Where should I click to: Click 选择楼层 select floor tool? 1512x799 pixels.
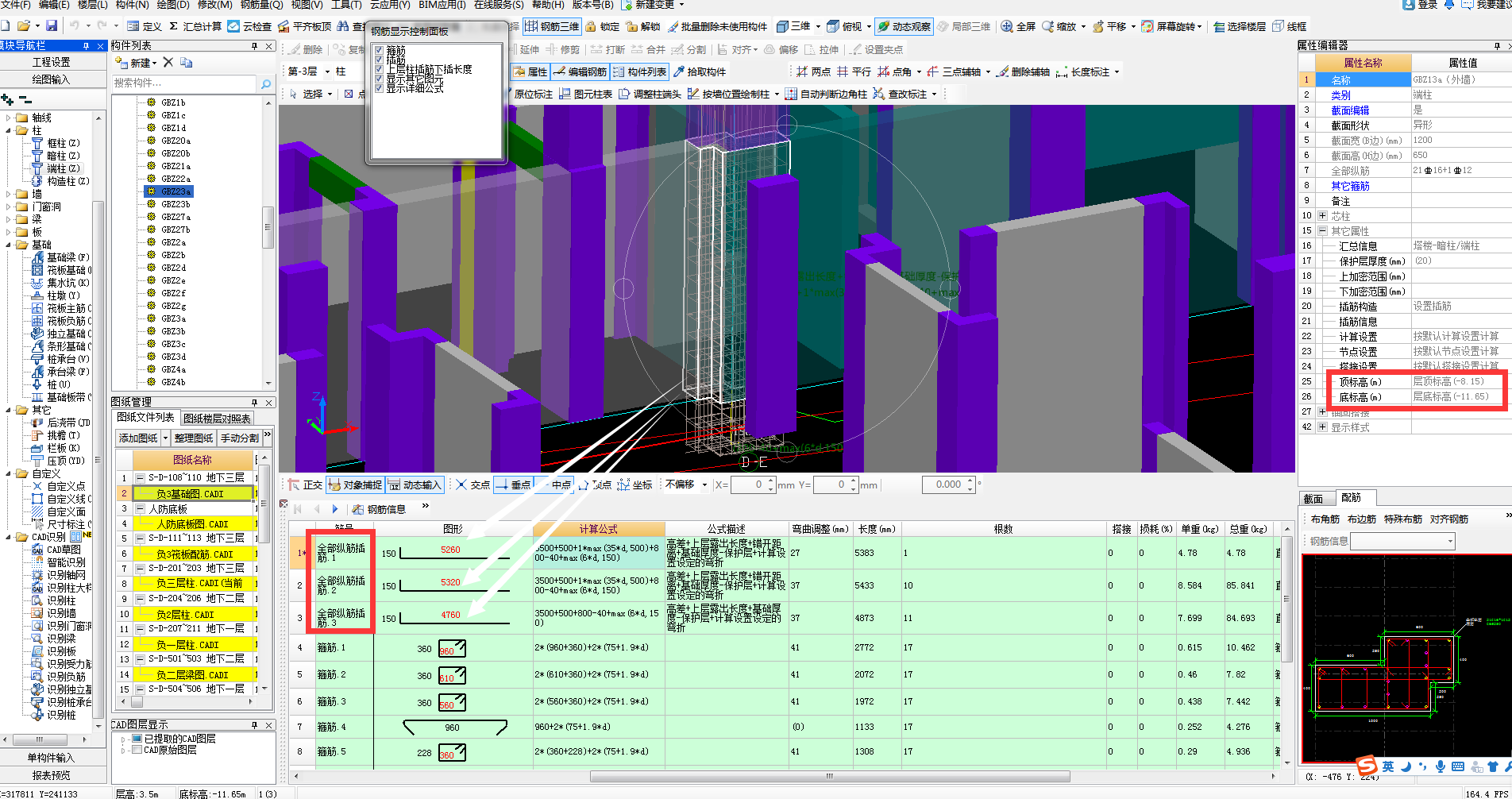click(x=1240, y=26)
